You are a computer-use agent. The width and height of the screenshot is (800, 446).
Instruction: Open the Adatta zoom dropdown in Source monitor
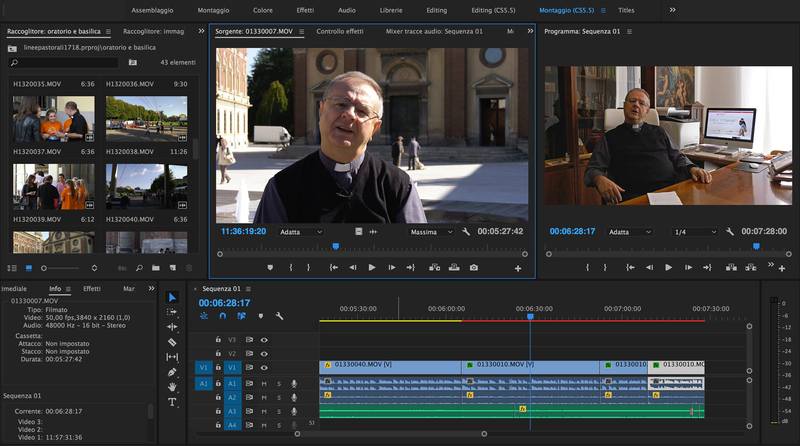(x=301, y=232)
